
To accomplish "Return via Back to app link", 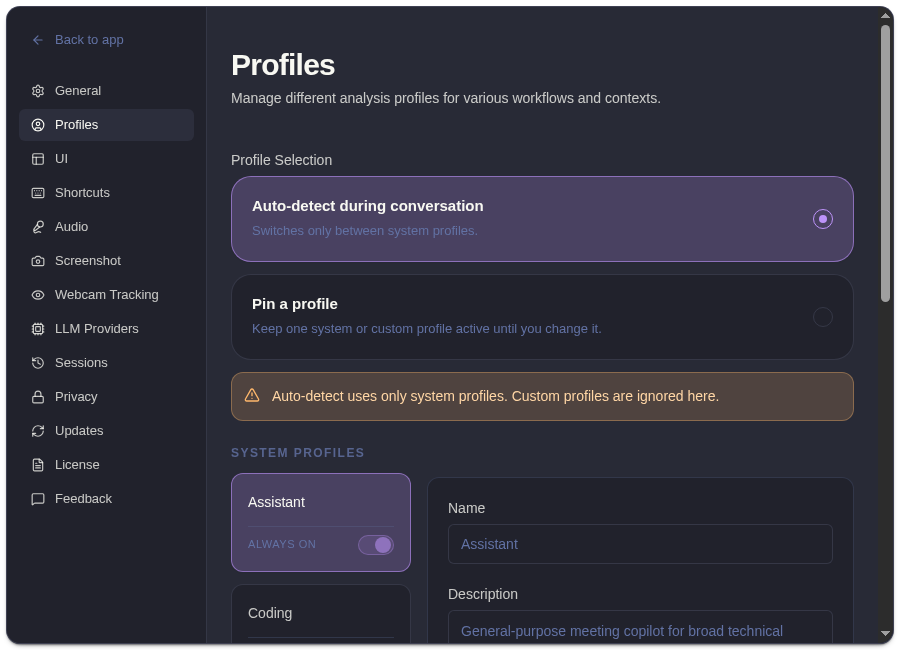I will click(x=78, y=40).
